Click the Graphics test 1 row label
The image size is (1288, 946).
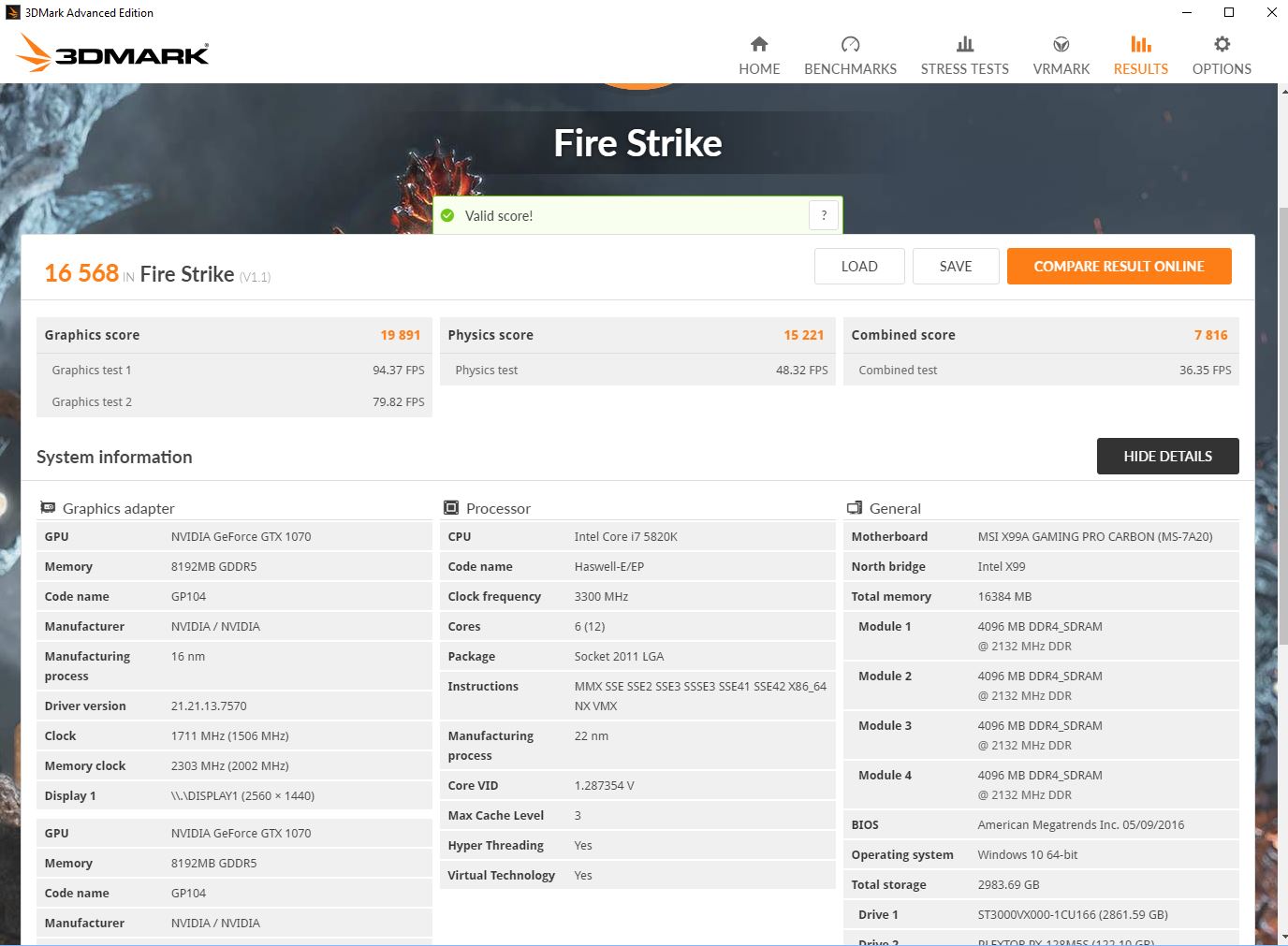[92, 370]
